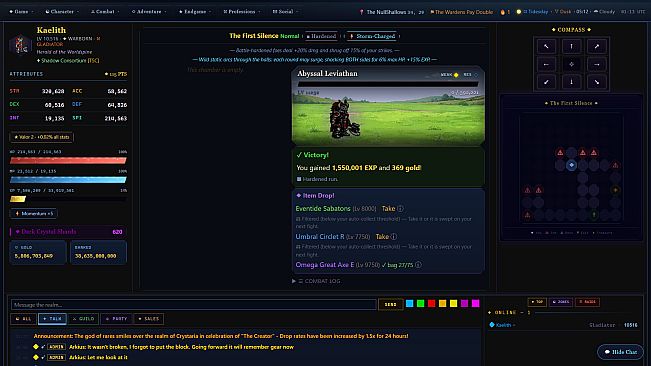Open the Game dropdown menu
This screenshot has height=366, width=651.
pyautogui.click(x=21, y=12)
